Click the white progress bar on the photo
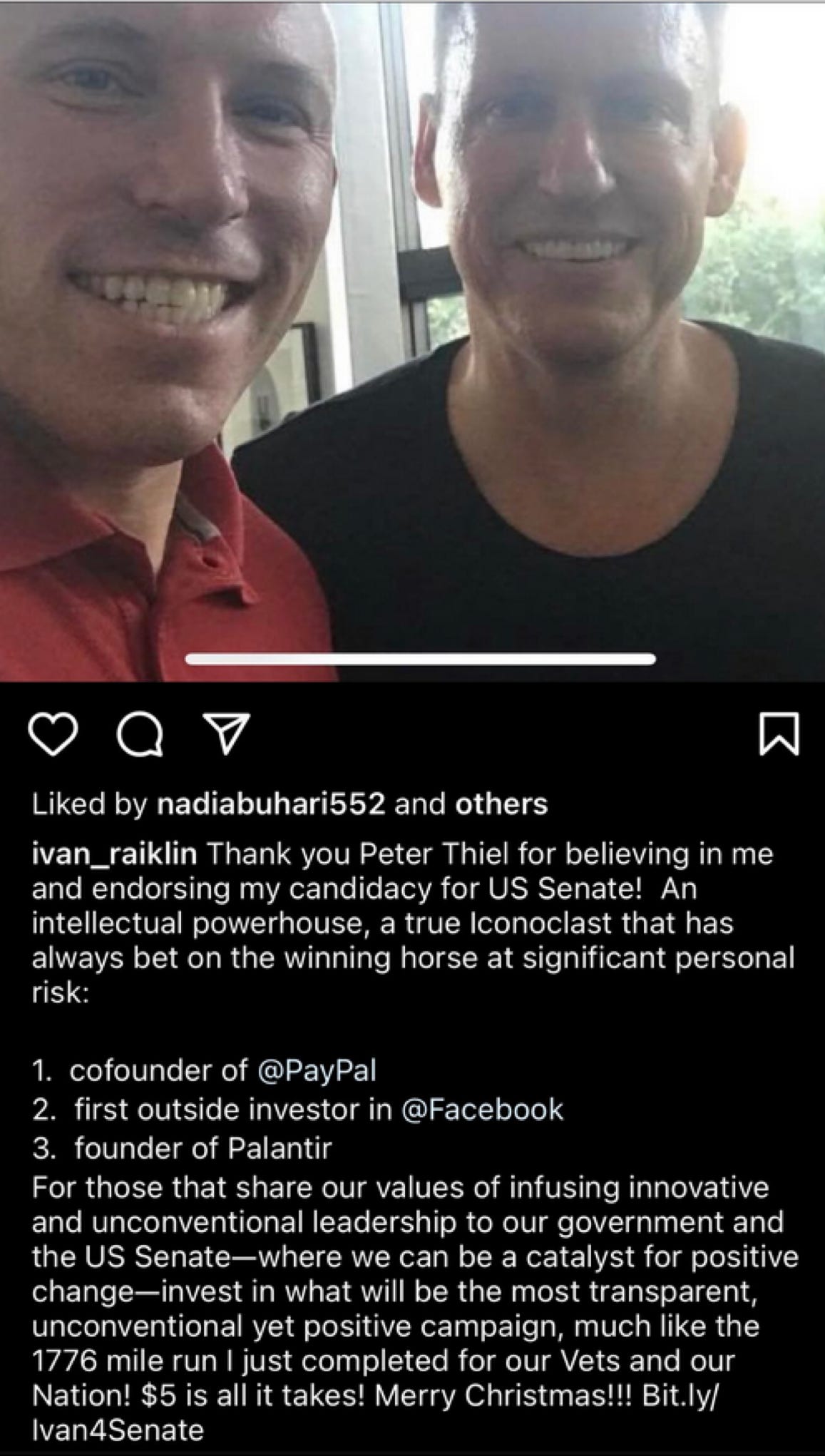Screen dimensions: 825x1456 pos(420,660)
